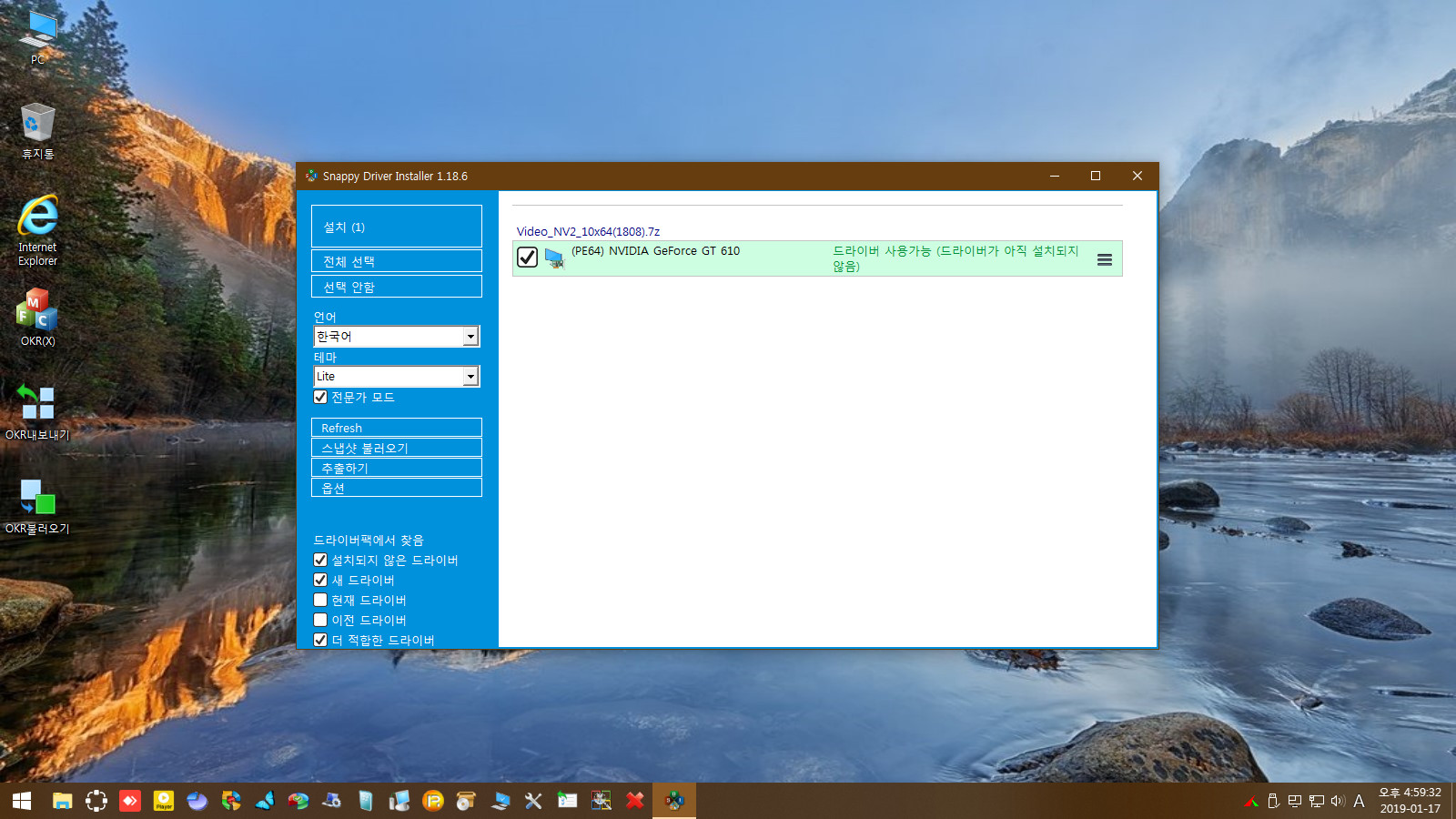Open the 언어 language dropdown showing 한국어
This screenshot has width=1456, height=819.
pyautogui.click(x=396, y=337)
